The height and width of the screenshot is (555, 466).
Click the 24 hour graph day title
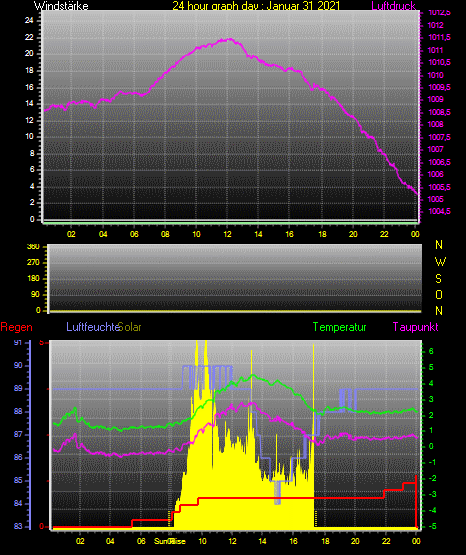(x=256, y=6)
